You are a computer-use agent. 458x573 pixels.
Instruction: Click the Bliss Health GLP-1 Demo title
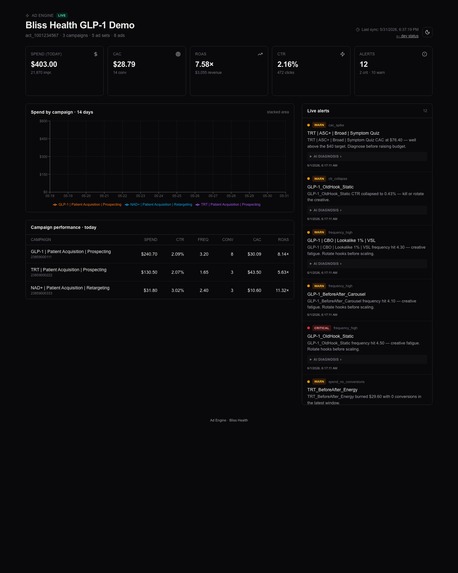point(80,25)
